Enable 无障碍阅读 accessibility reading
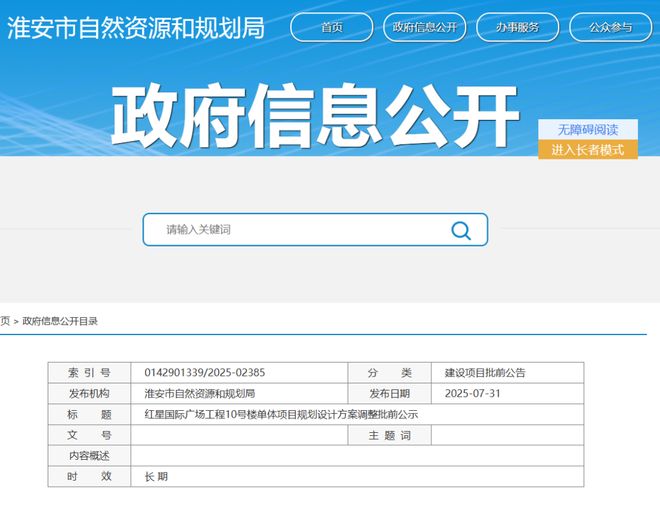The image size is (660, 505). pos(587,130)
